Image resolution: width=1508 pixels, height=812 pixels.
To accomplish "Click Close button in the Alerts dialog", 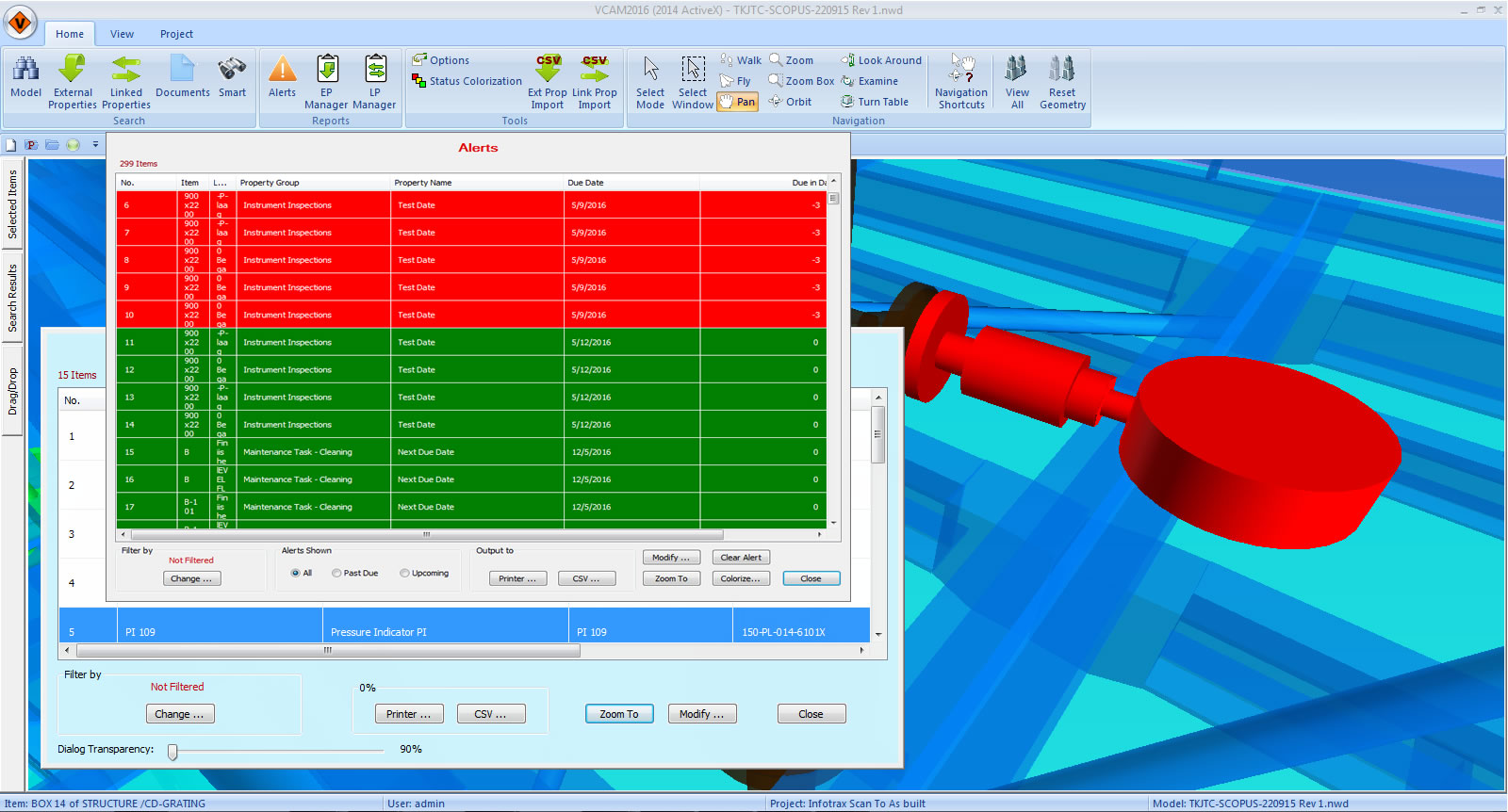I will click(811, 578).
